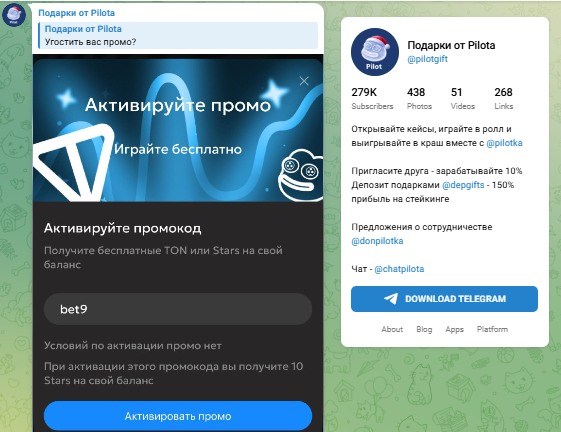This screenshot has height=432, width=561.
Task: Click the Download Telegram button
Action: pyautogui.click(x=444, y=299)
